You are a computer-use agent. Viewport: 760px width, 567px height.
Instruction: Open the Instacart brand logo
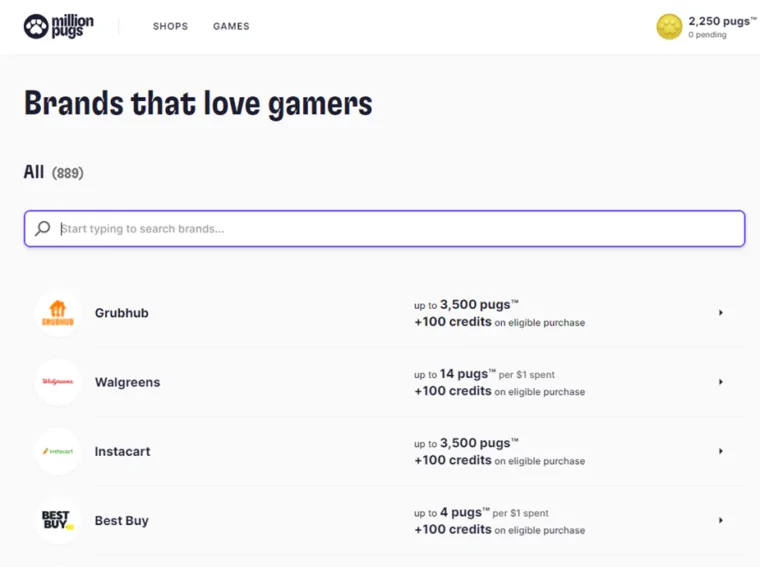pyautogui.click(x=58, y=451)
